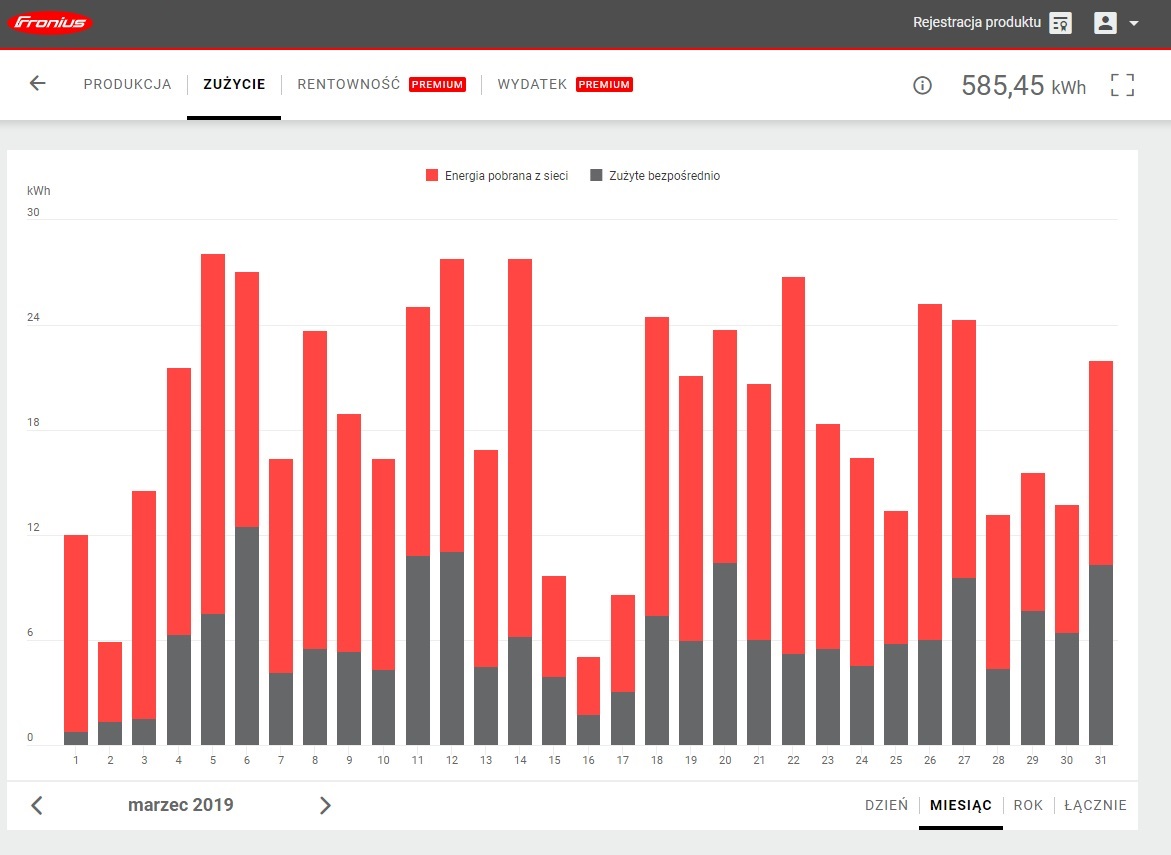This screenshot has height=855, width=1171.
Task: Expand the account dropdown arrow
Action: point(1134,24)
